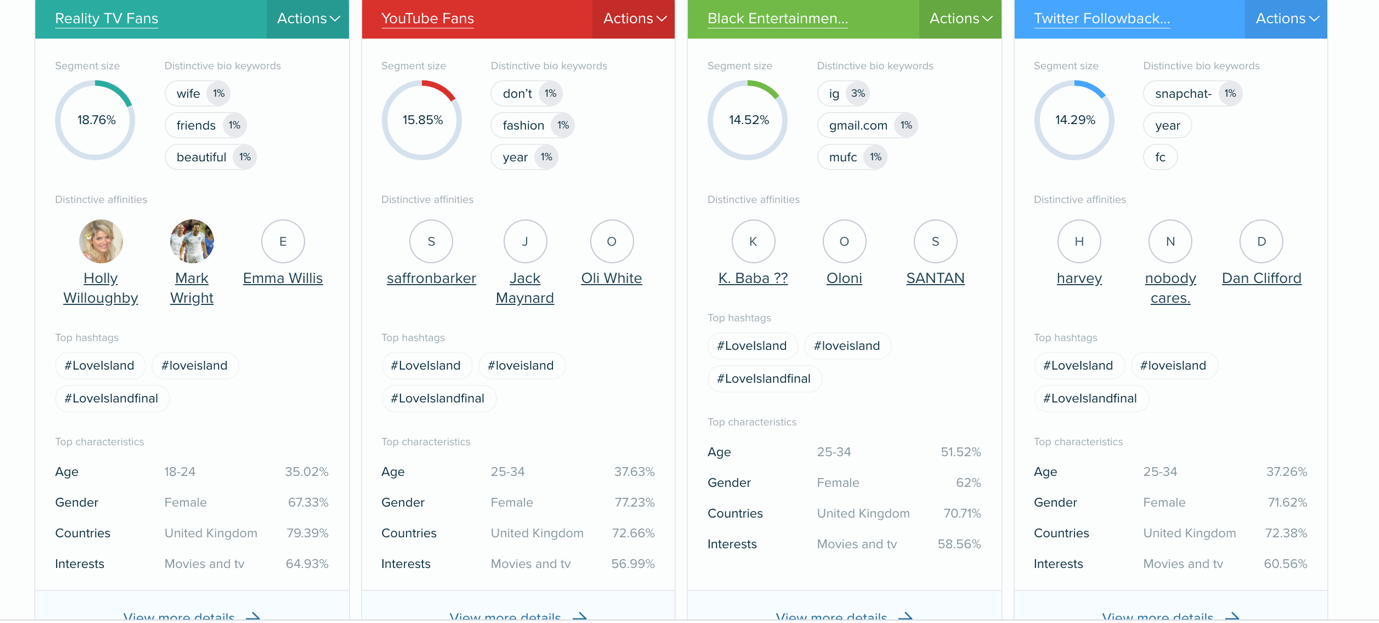Expand the Reality TV Fans Actions dropdown
This screenshot has height=623, width=1379.
pyautogui.click(x=308, y=19)
